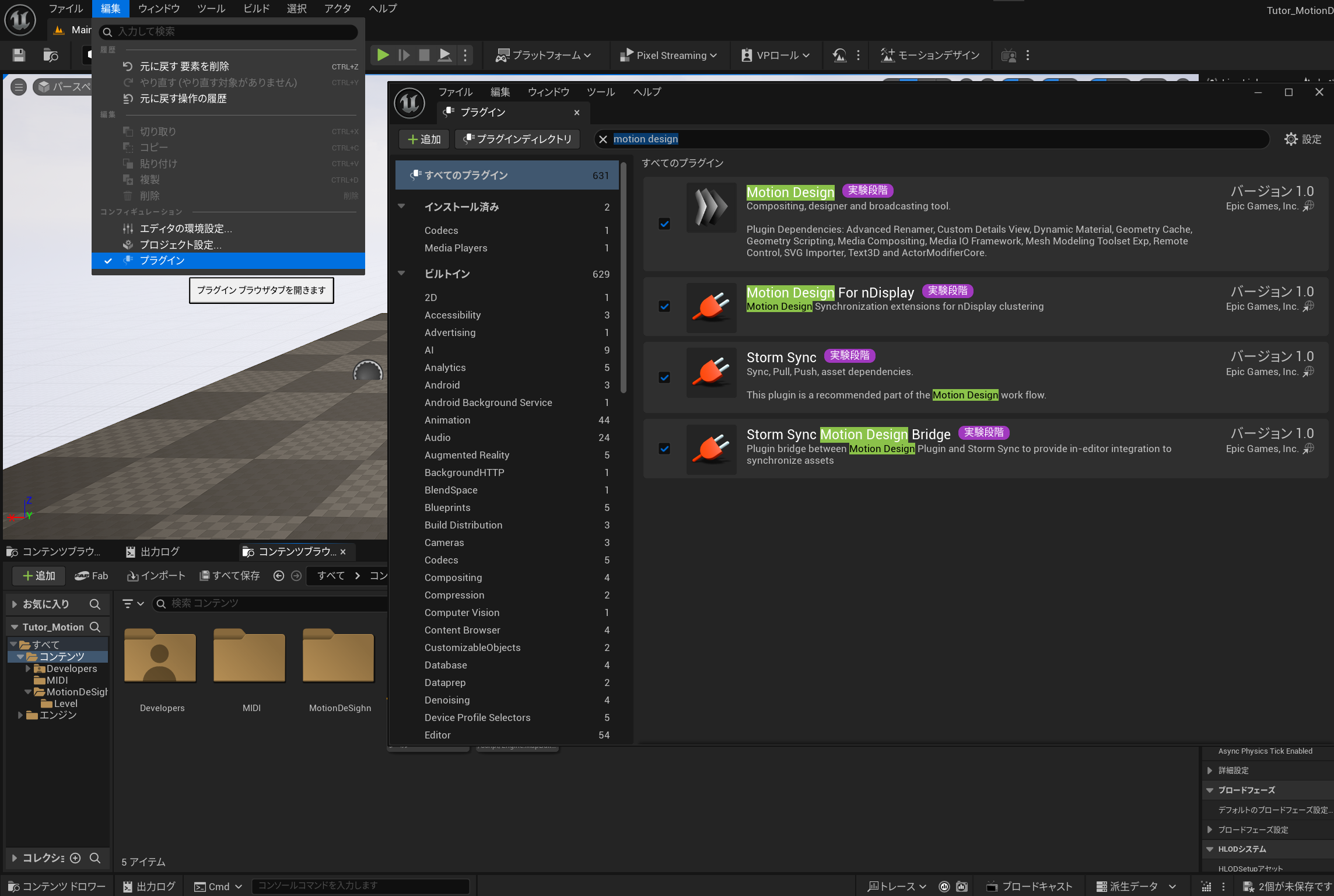Open Project Settings from the Edit menu
1334x896 pixels.
pyautogui.click(x=180, y=244)
